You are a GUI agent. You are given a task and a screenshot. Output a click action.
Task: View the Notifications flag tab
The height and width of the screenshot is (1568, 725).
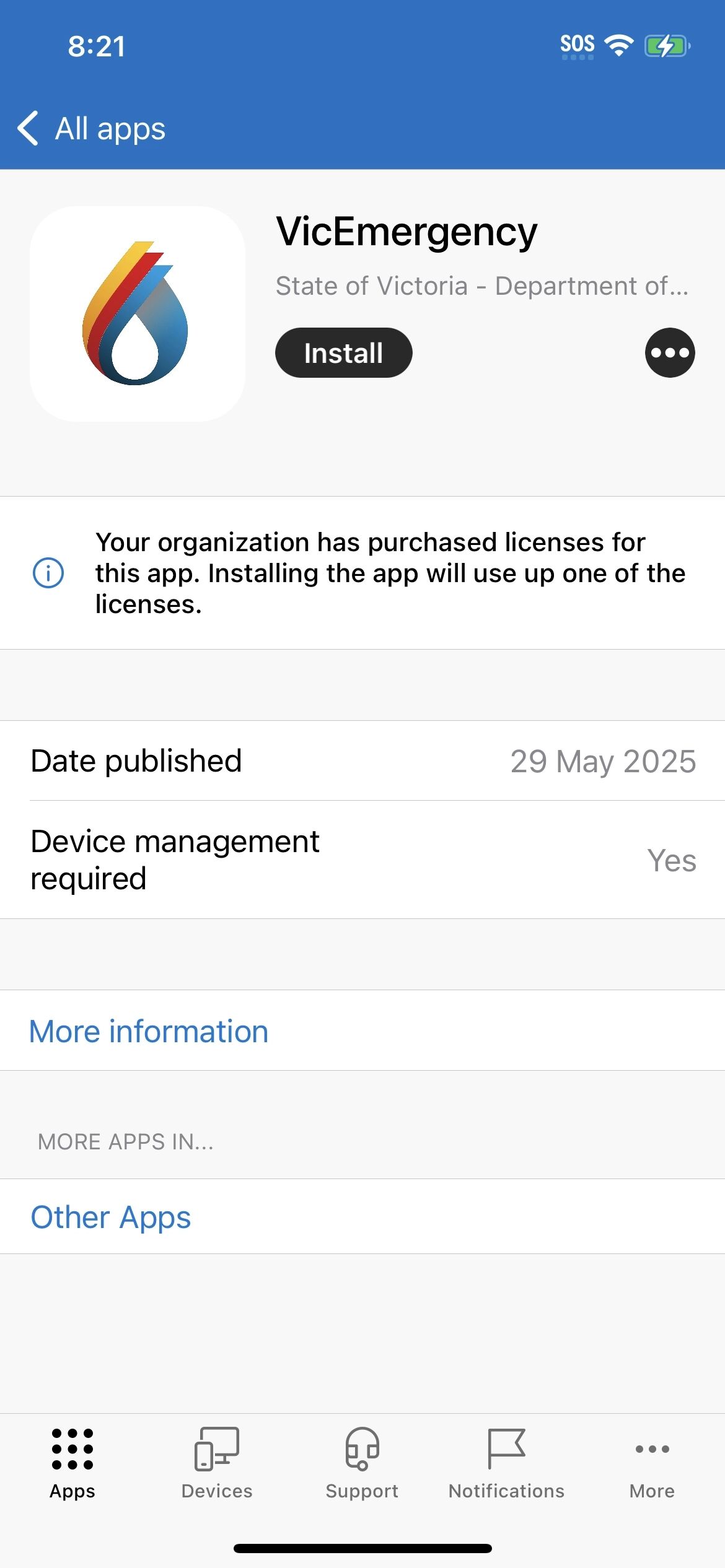coord(506,1464)
